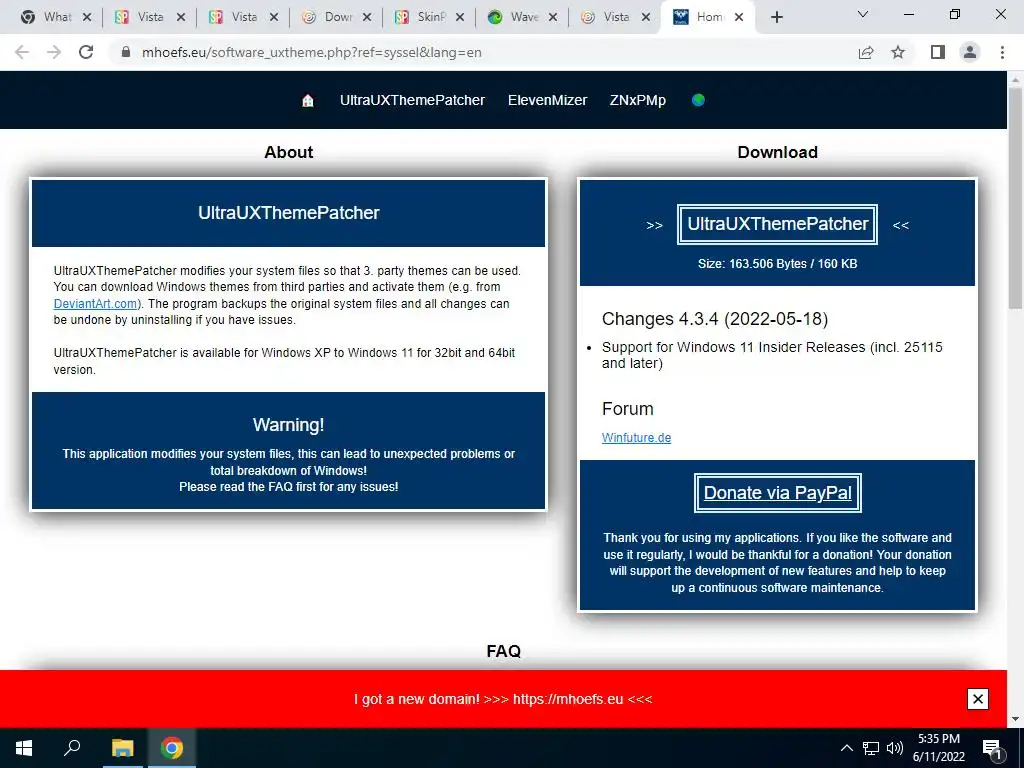Open taskbar search magnifier

coord(72,748)
